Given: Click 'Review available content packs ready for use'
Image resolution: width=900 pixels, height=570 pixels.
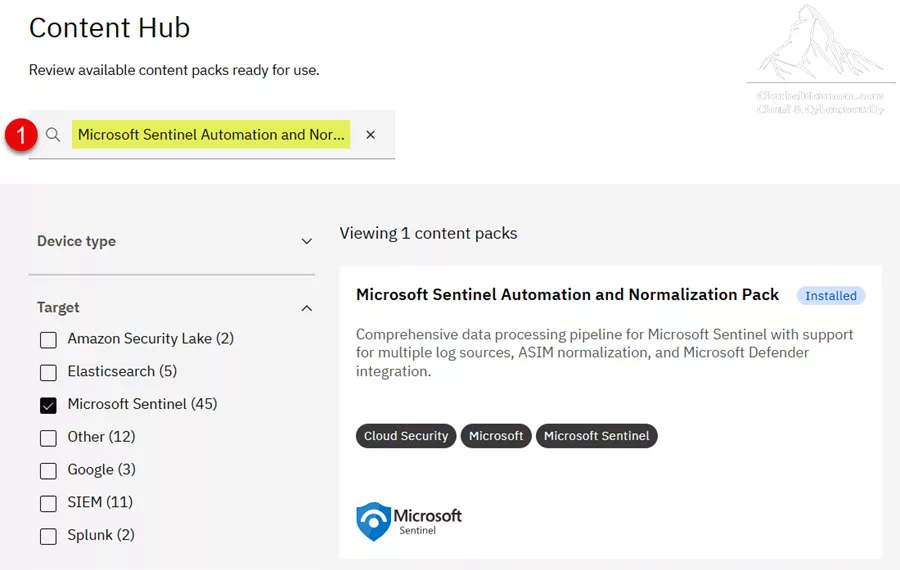Looking at the screenshot, I should click(174, 70).
